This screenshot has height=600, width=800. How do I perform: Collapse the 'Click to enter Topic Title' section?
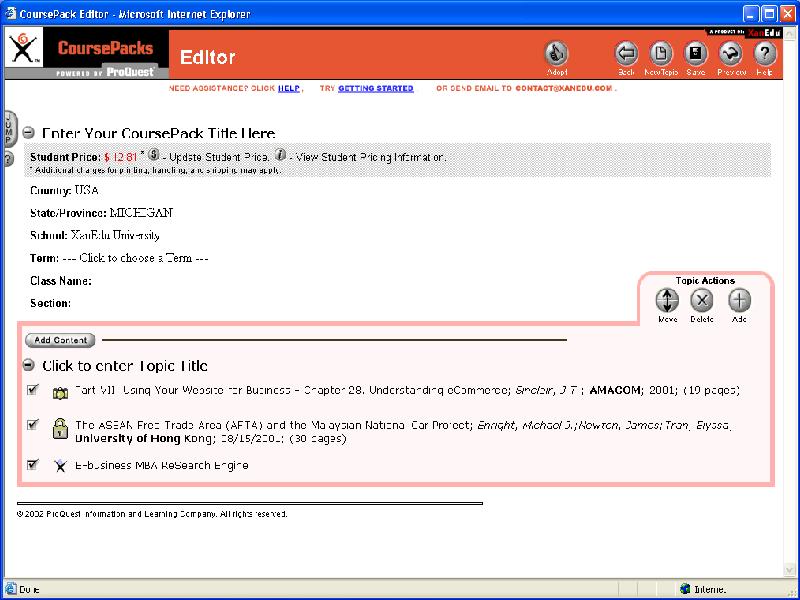[29, 366]
